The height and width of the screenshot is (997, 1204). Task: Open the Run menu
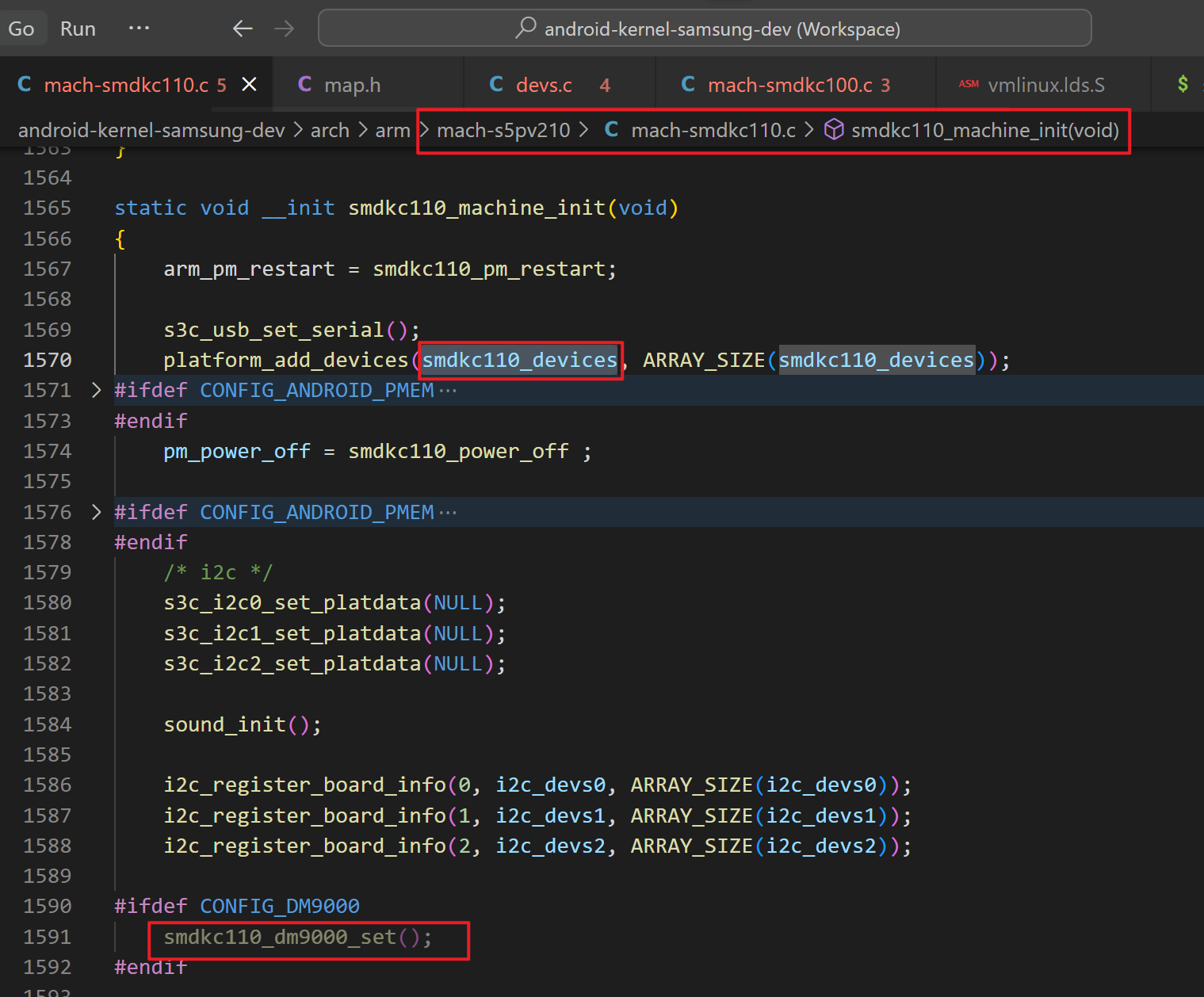pos(78,29)
